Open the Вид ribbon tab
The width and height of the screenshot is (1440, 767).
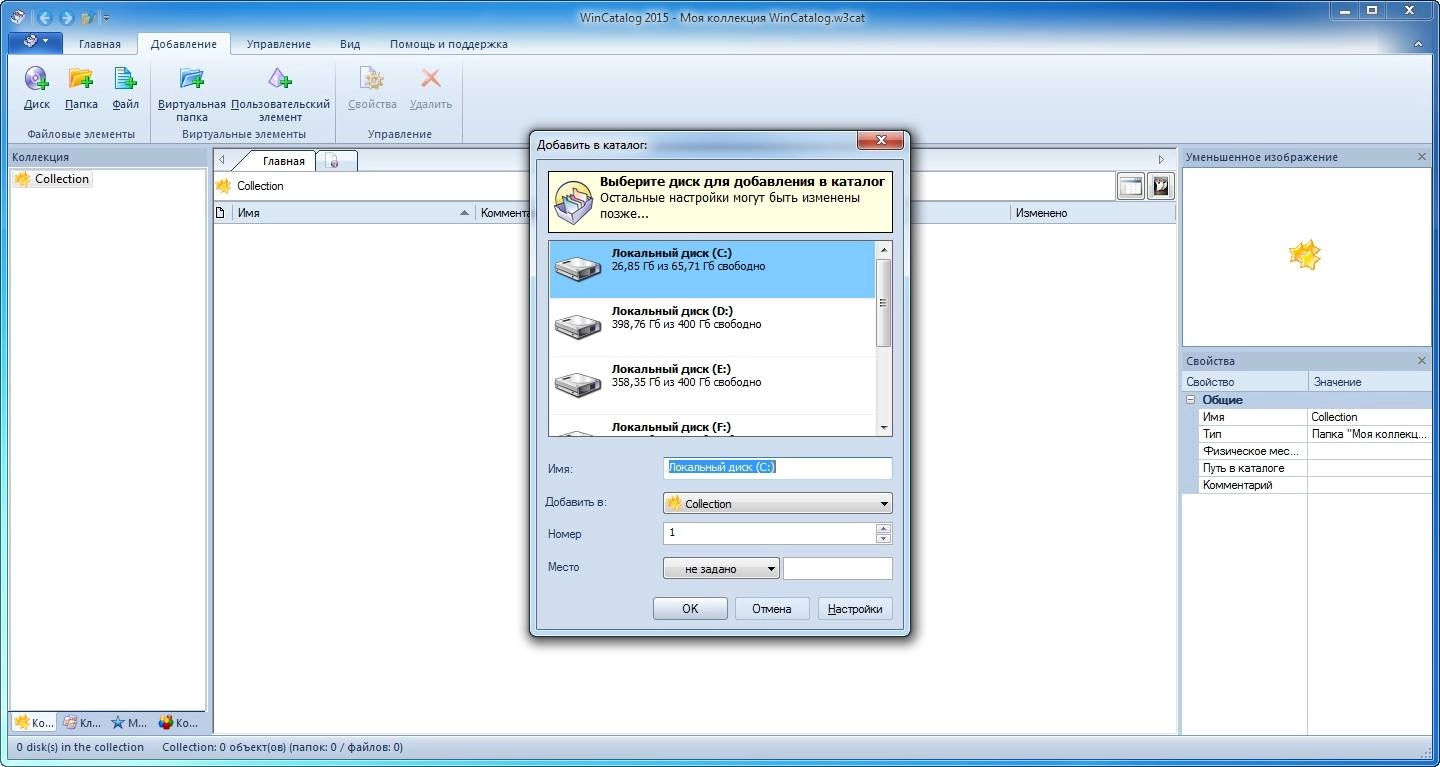point(350,44)
